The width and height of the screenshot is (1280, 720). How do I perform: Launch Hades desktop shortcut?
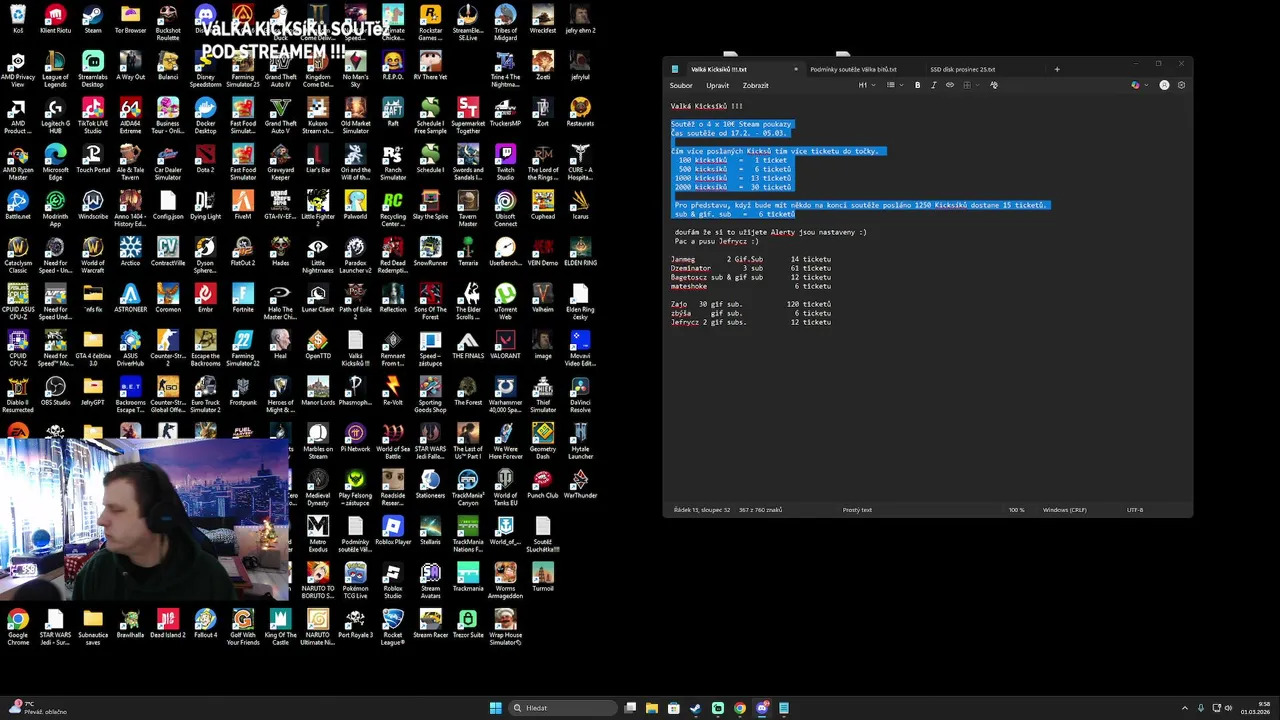(280, 252)
